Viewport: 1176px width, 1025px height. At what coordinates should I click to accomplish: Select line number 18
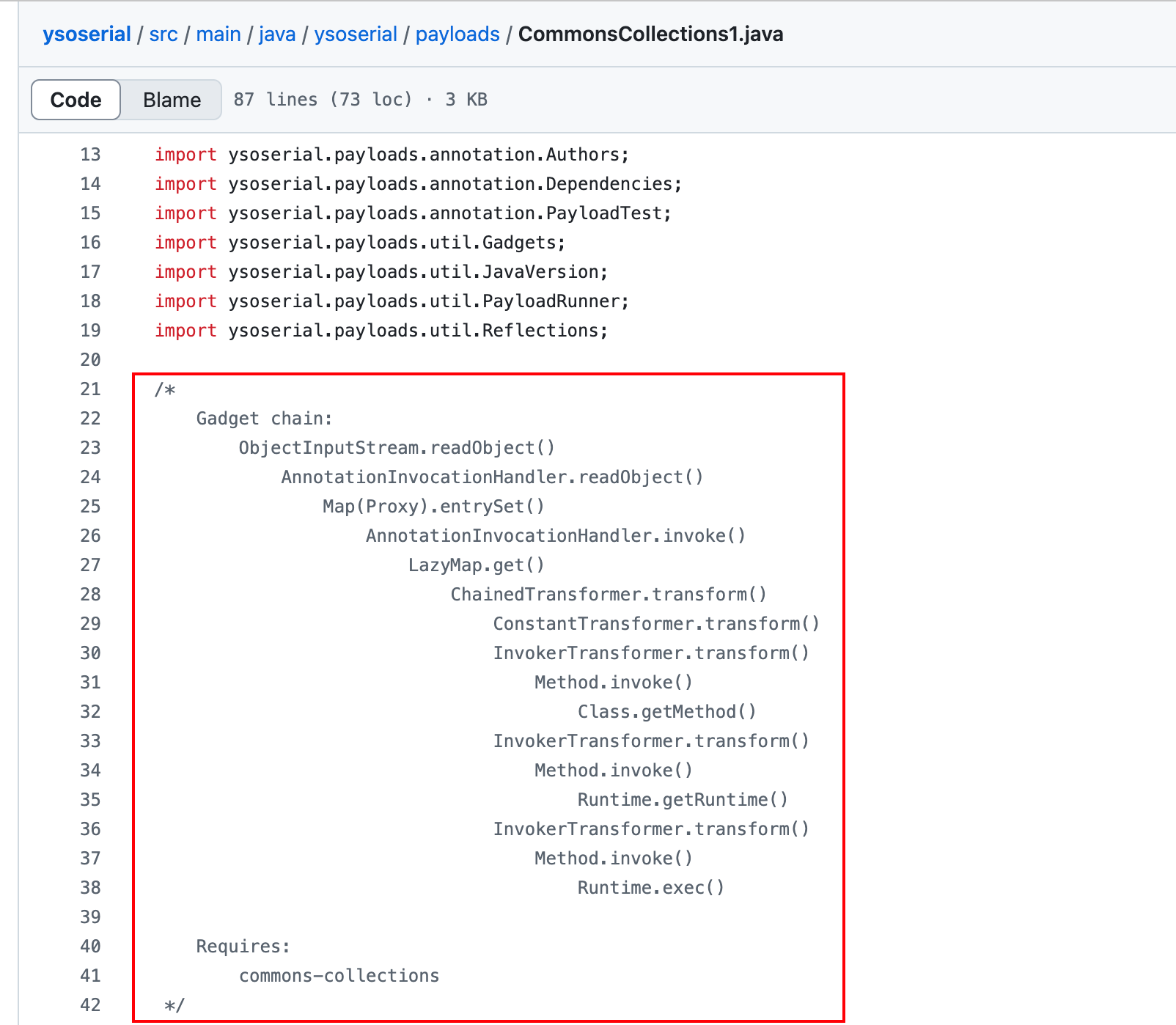[90, 301]
